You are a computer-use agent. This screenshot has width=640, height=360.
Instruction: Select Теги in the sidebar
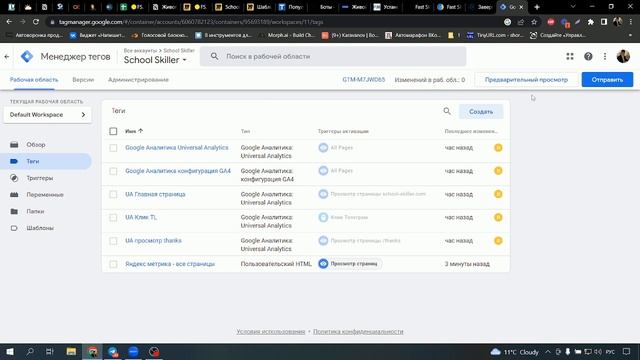(46, 161)
